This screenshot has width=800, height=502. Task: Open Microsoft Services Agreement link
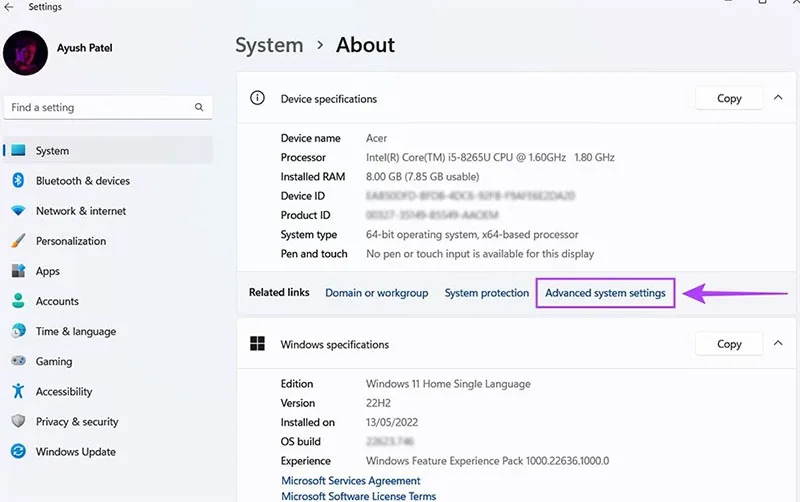(351, 481)
